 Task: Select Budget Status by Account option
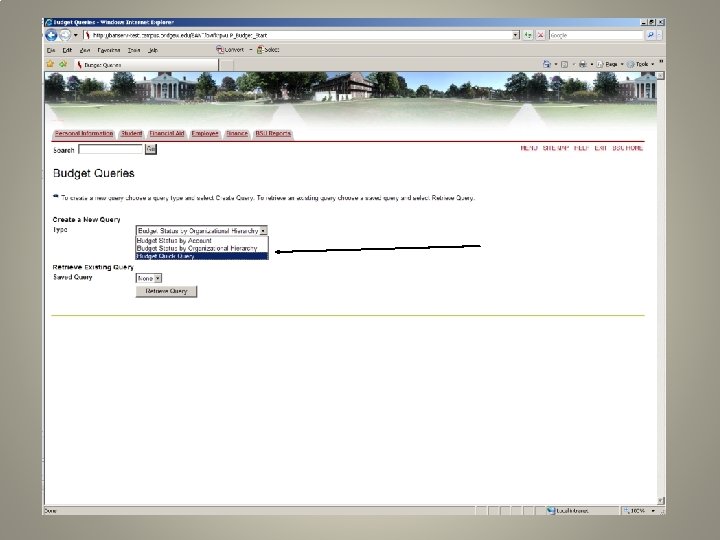coord(202,240)
